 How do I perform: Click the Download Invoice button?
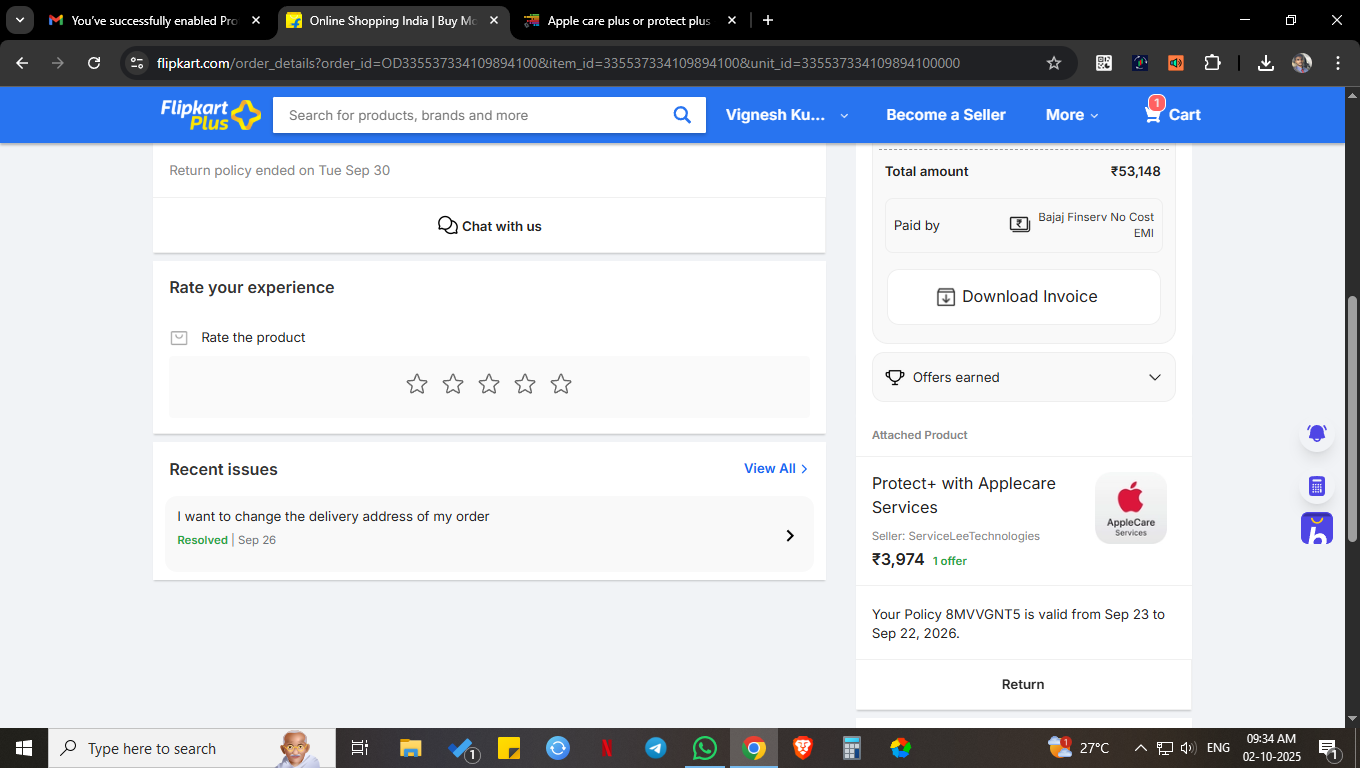pos(1023,297)
